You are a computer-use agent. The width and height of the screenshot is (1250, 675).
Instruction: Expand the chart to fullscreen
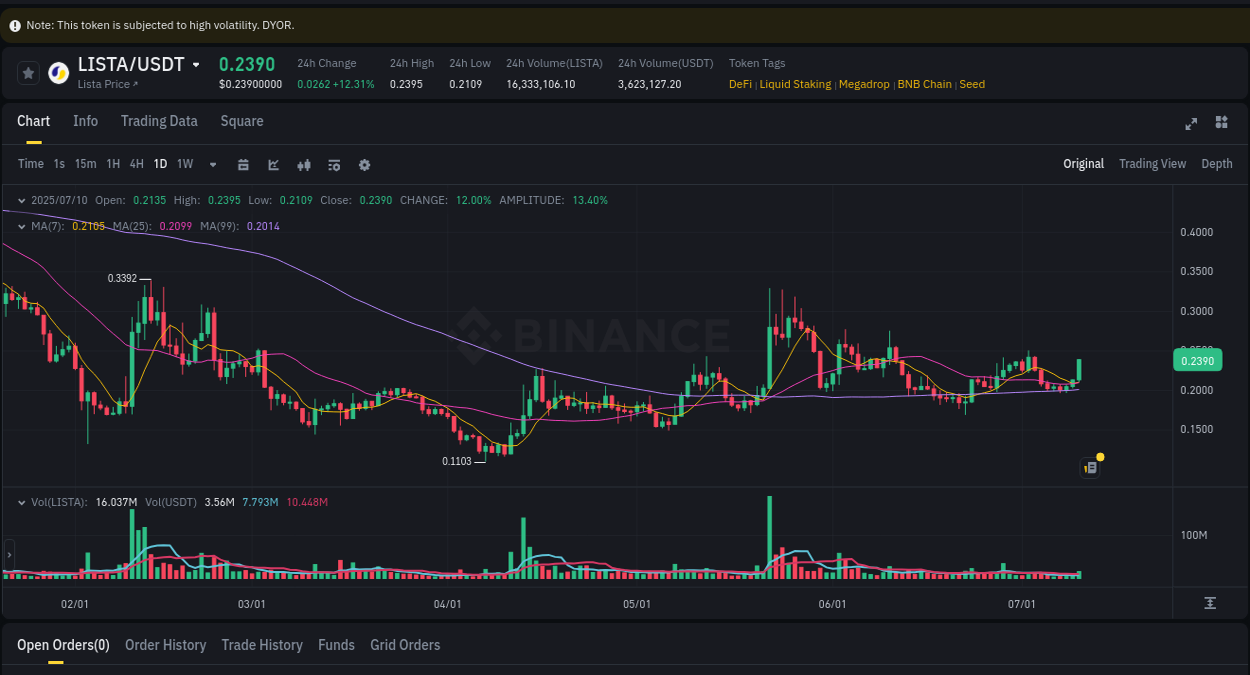pyautogui.click(x=1190, y=123)
